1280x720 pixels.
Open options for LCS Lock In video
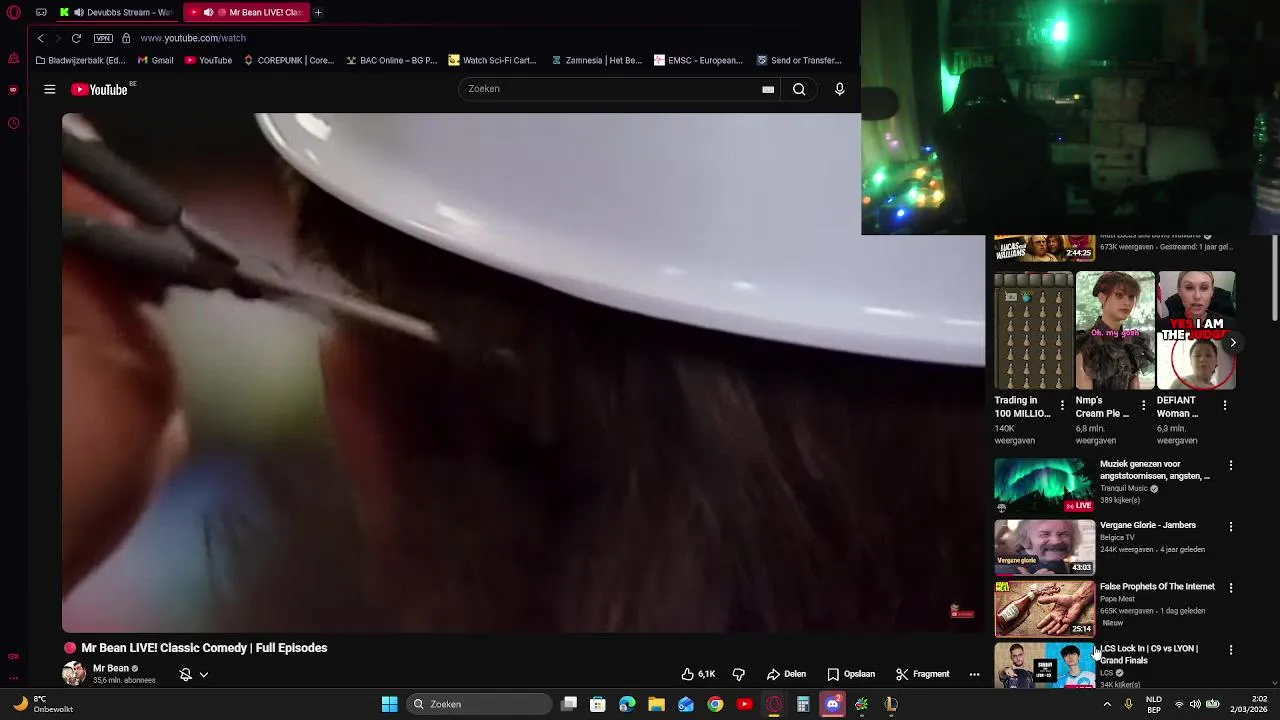coord(1231,650)
